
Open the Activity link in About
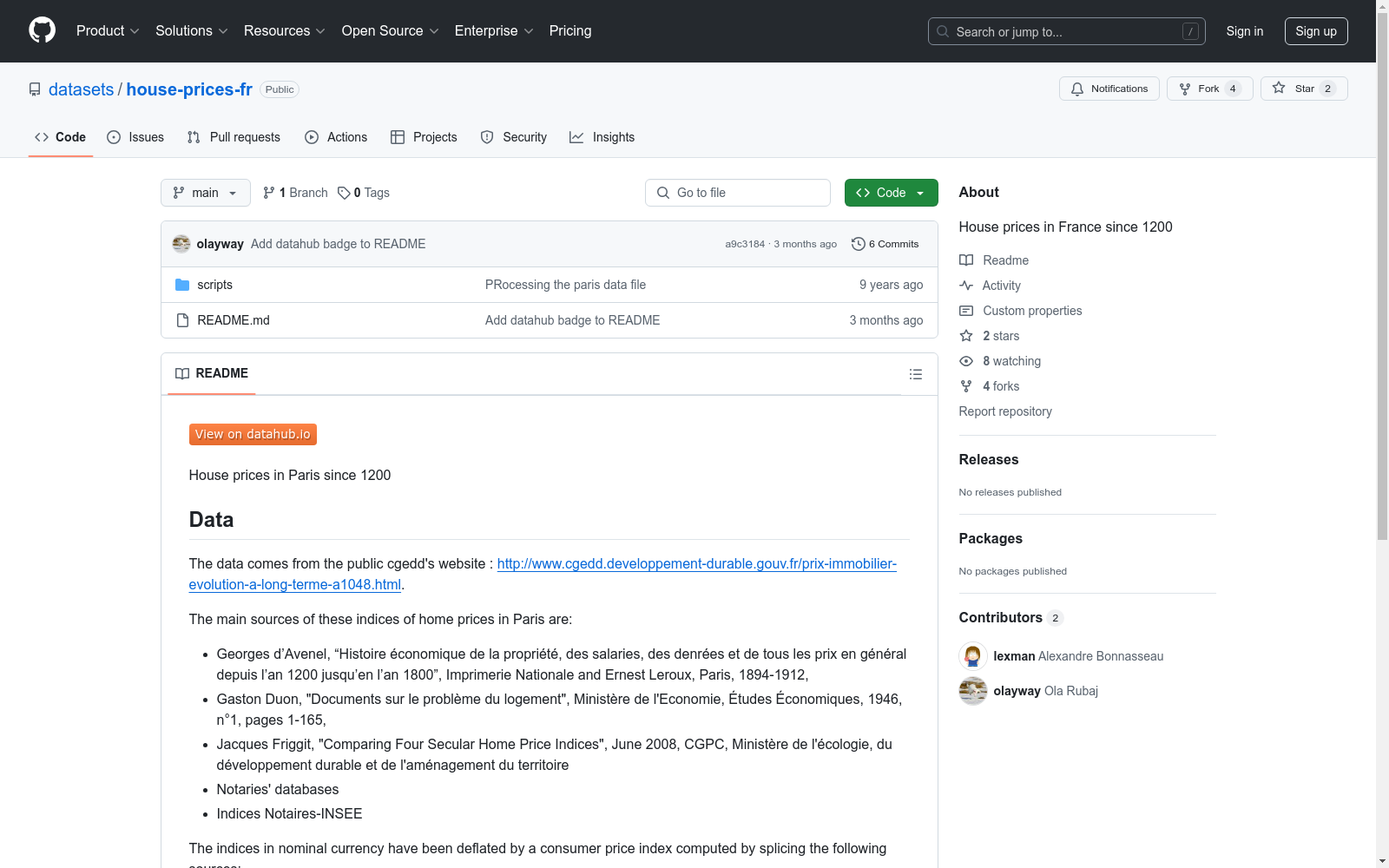(990, 286)
